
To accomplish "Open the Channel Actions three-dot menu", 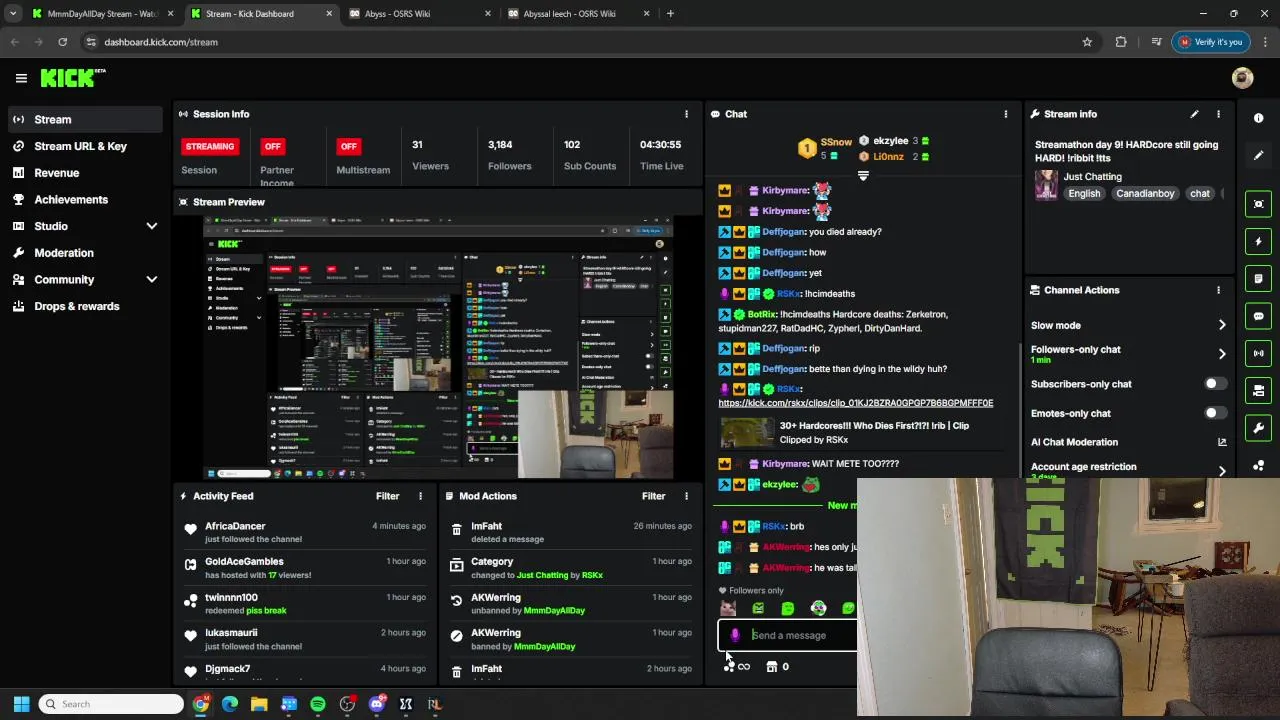I will (1218, 290).
